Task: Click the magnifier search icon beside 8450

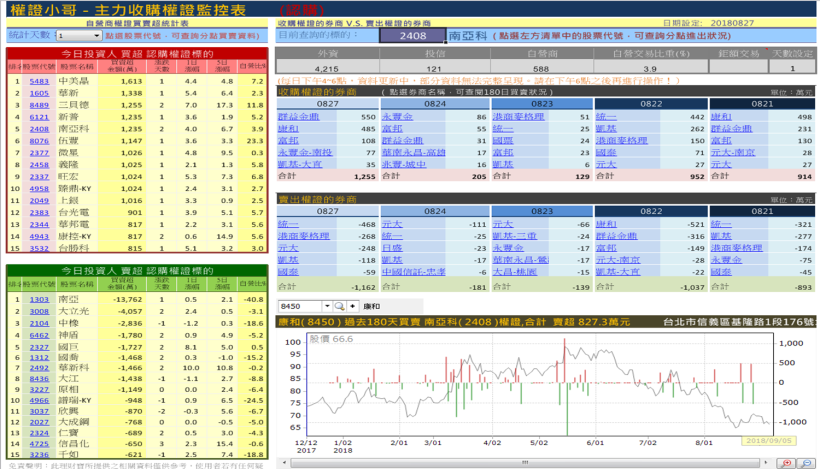Action: [339, 306]
